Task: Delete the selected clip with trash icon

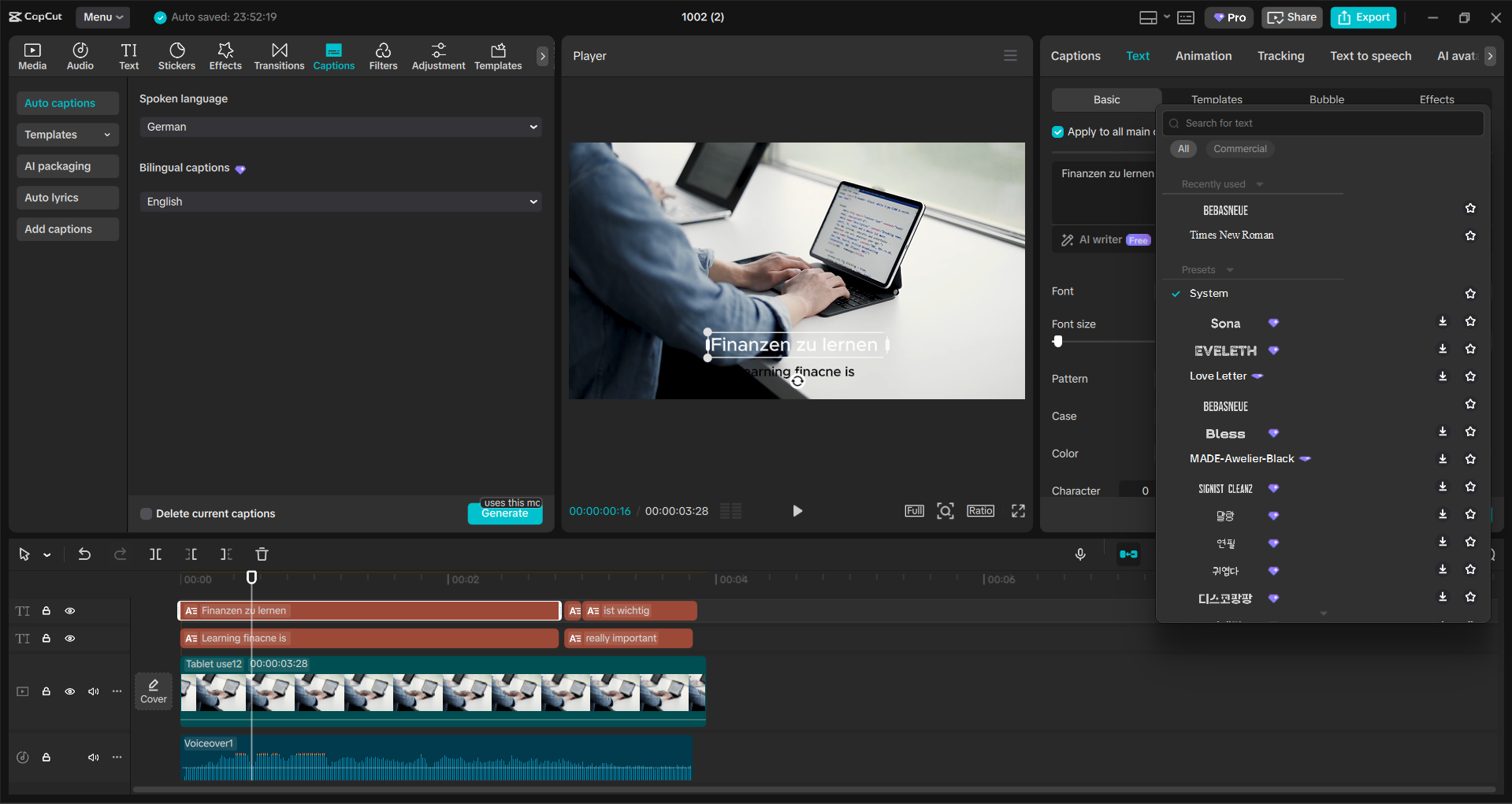Action: pyautogui.click(x=262, y=554)
